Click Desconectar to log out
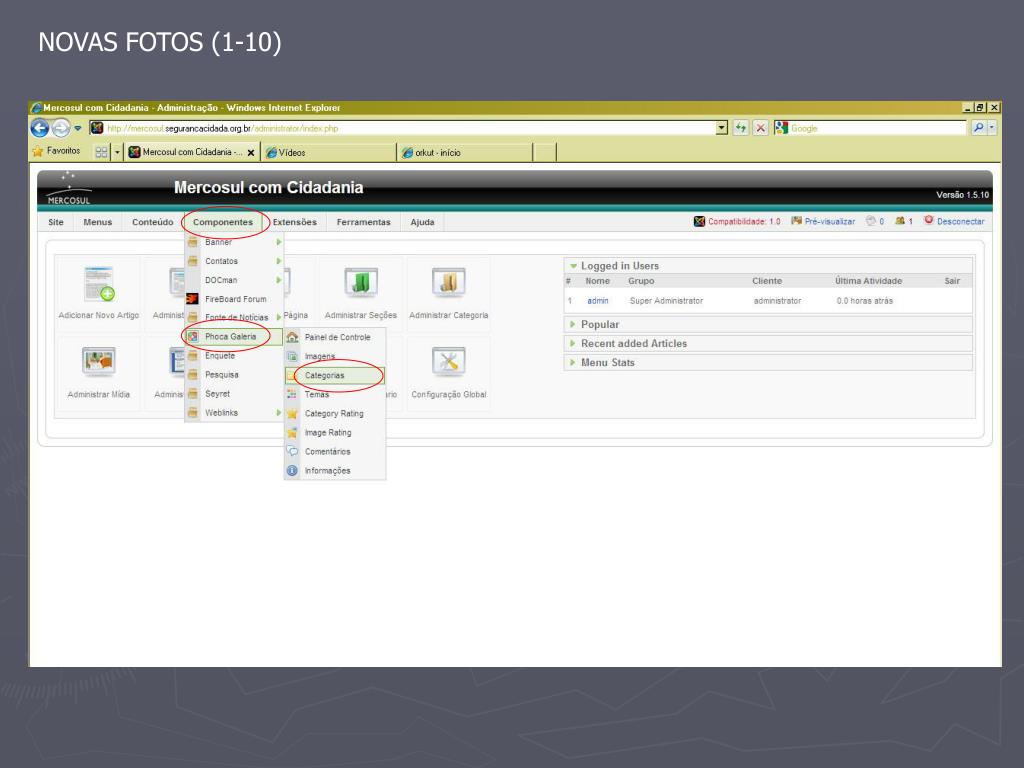This screenshot has width=1024, height=768. pos(954,221)
